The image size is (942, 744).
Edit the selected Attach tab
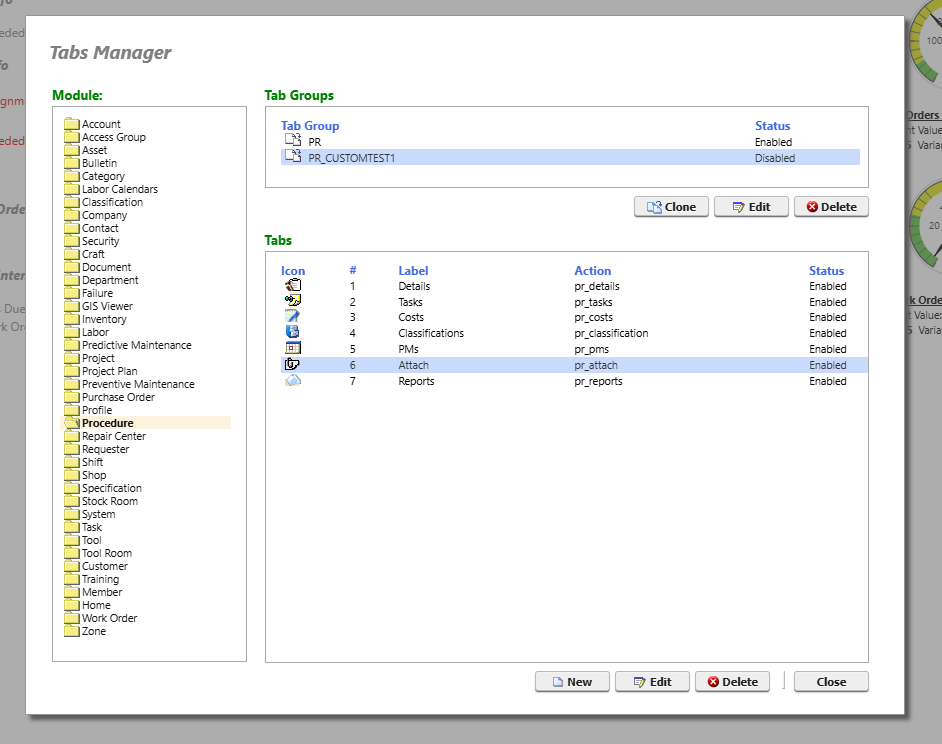click(x=652, y=681)
